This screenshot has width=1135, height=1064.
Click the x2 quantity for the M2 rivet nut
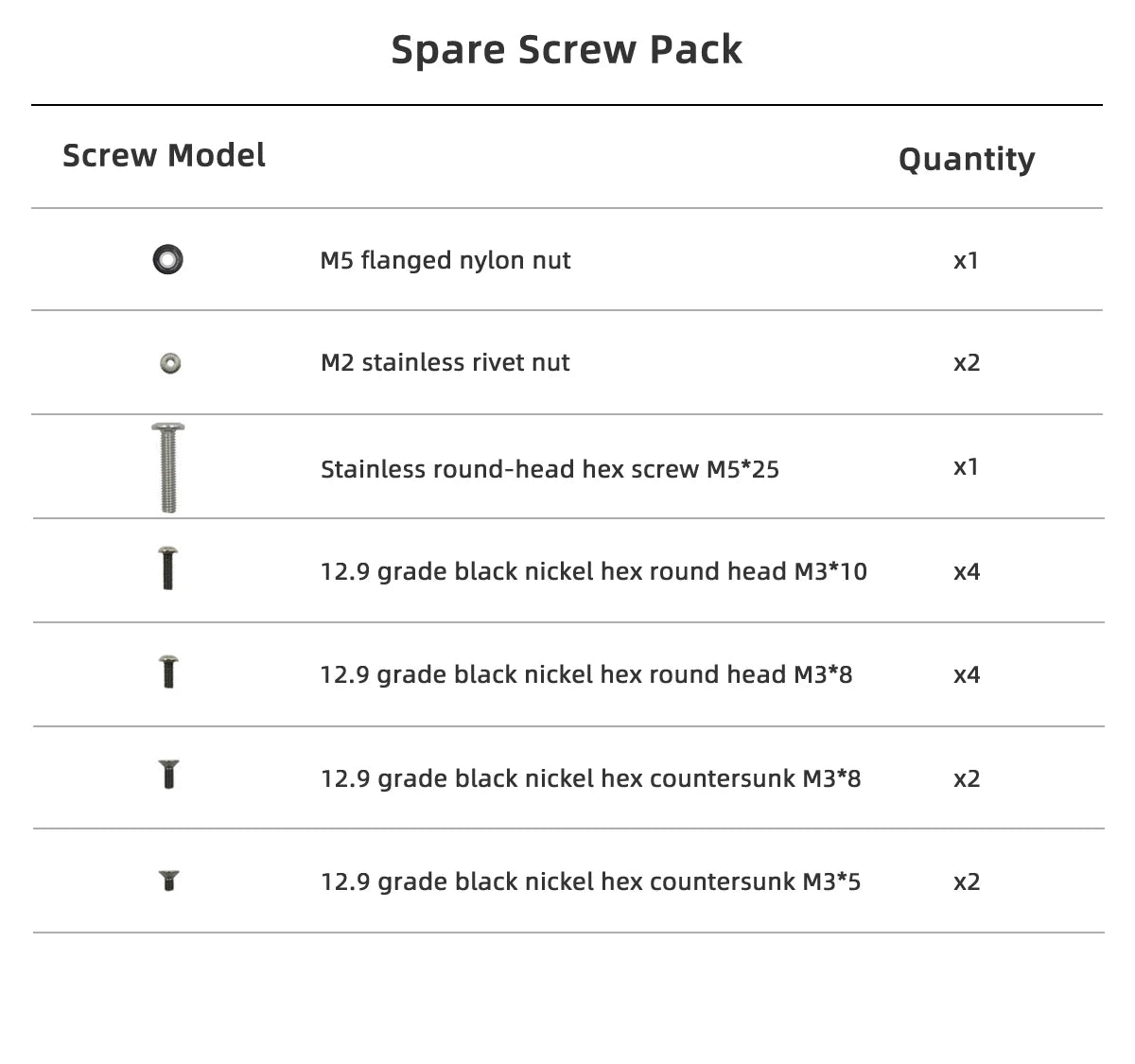966,362
